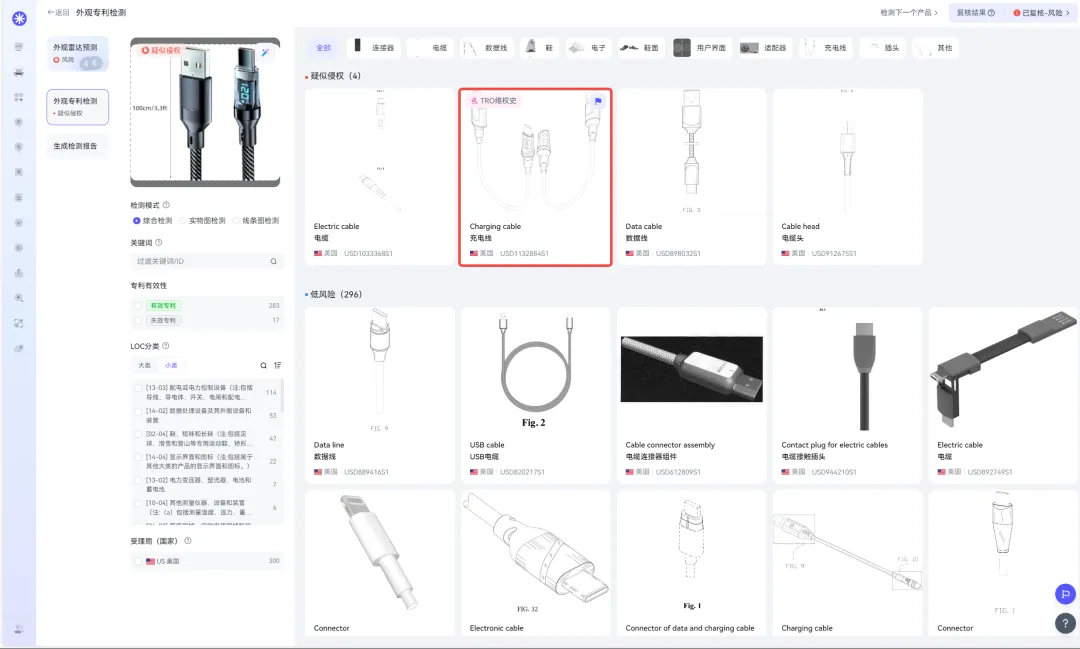This screenshot has height=649, width=1080.
Task: Open the magic wand image edit tool
Action: tap(265, 52)
